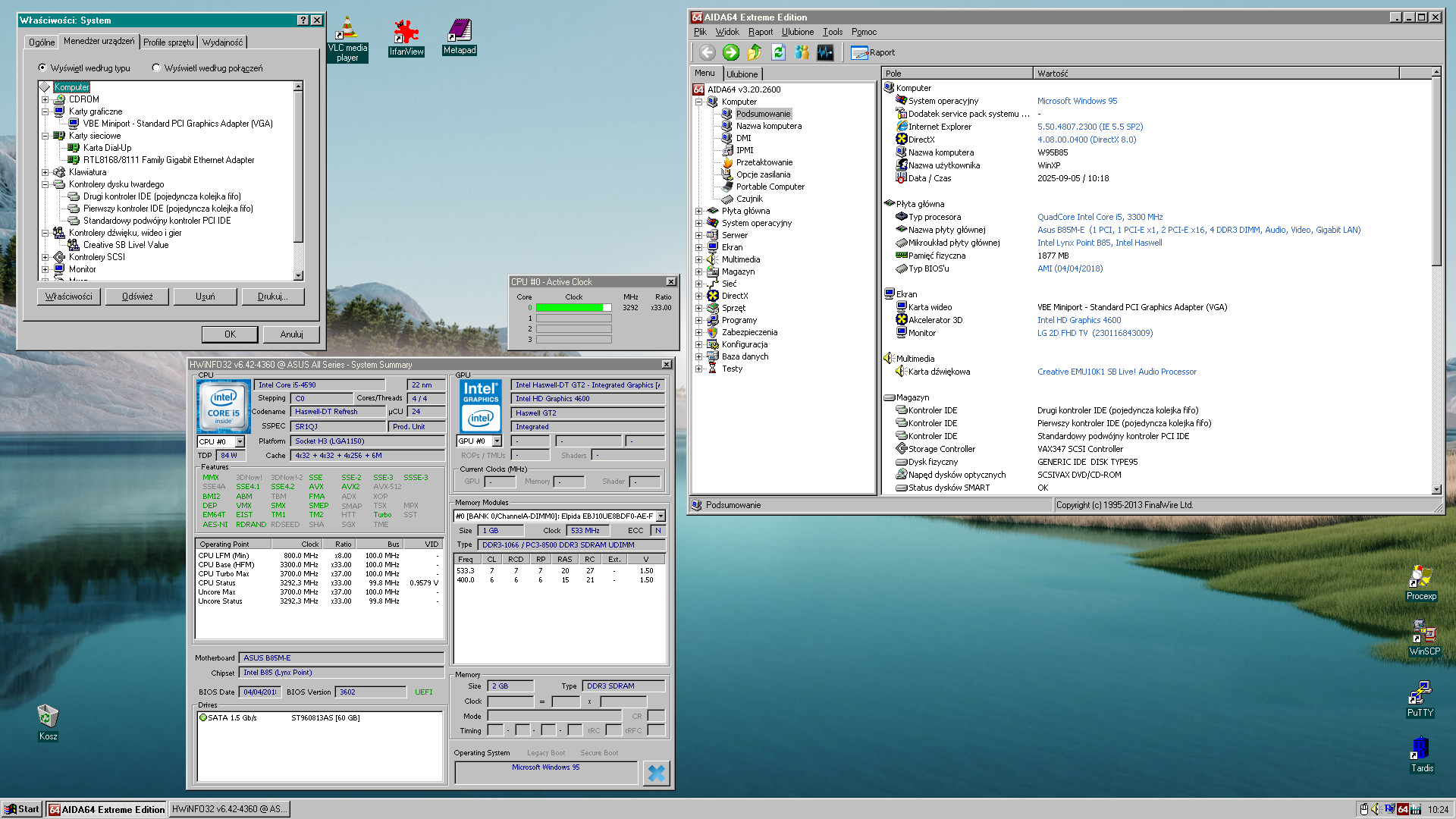Viewport: 1456px width, 819px height.
Task: Collapse Karty sieciowe node in device manager
Action: pyautogui.click(x=45, y=136)
